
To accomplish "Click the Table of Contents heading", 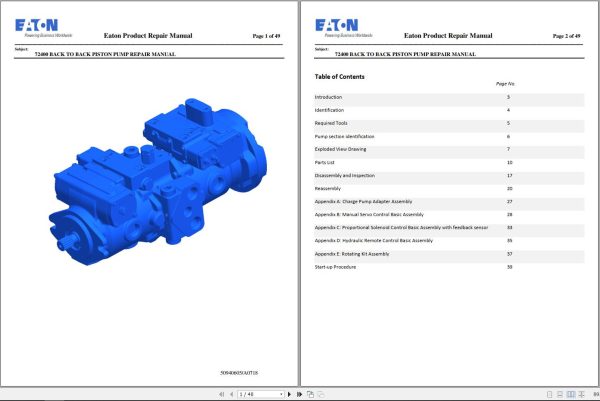I will tap(339, 77).
